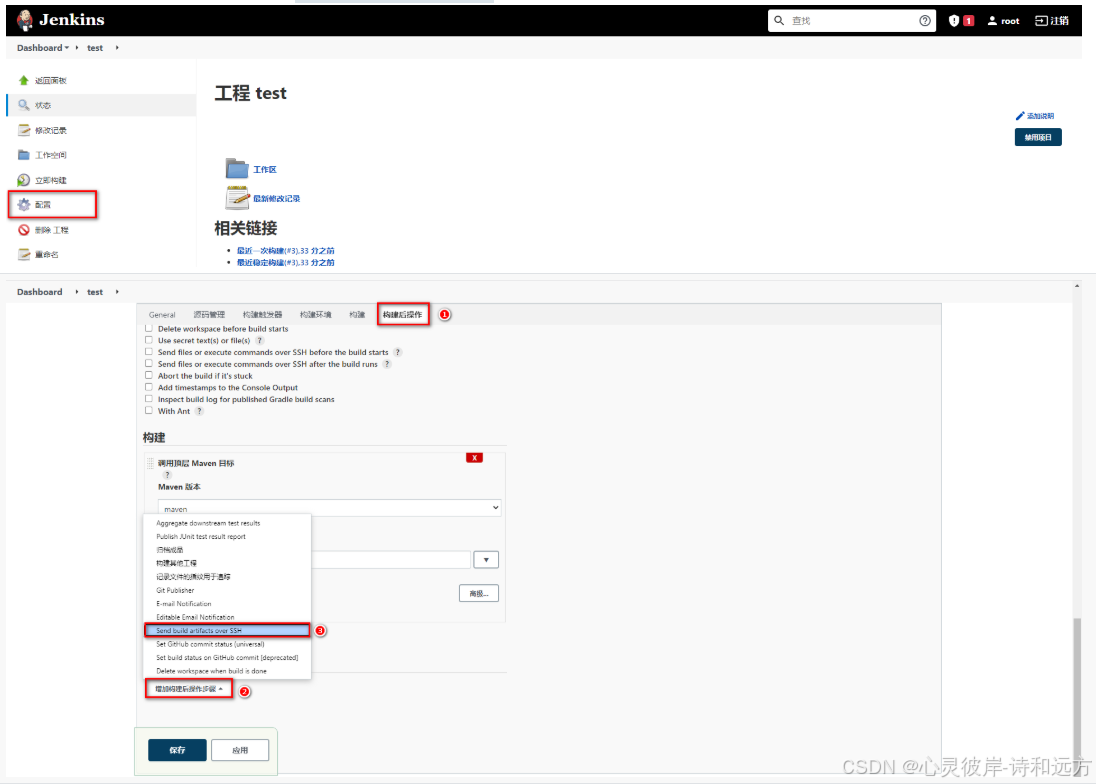1096x784 pixels.
Task: Click the green arrow 返回面板 icon
Action: tap(24, 80)
